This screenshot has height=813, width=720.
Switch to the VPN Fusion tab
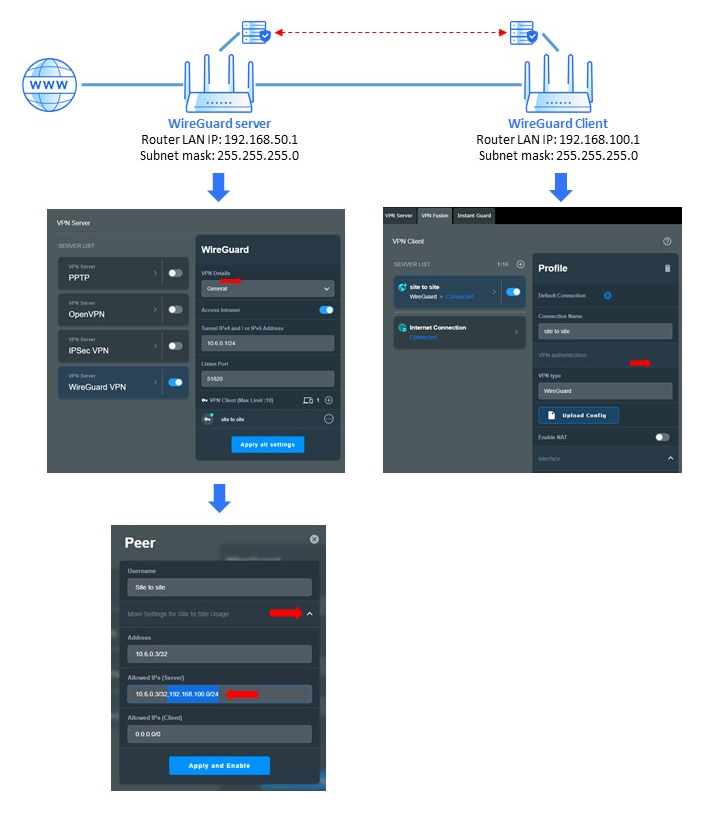(434, 216)
